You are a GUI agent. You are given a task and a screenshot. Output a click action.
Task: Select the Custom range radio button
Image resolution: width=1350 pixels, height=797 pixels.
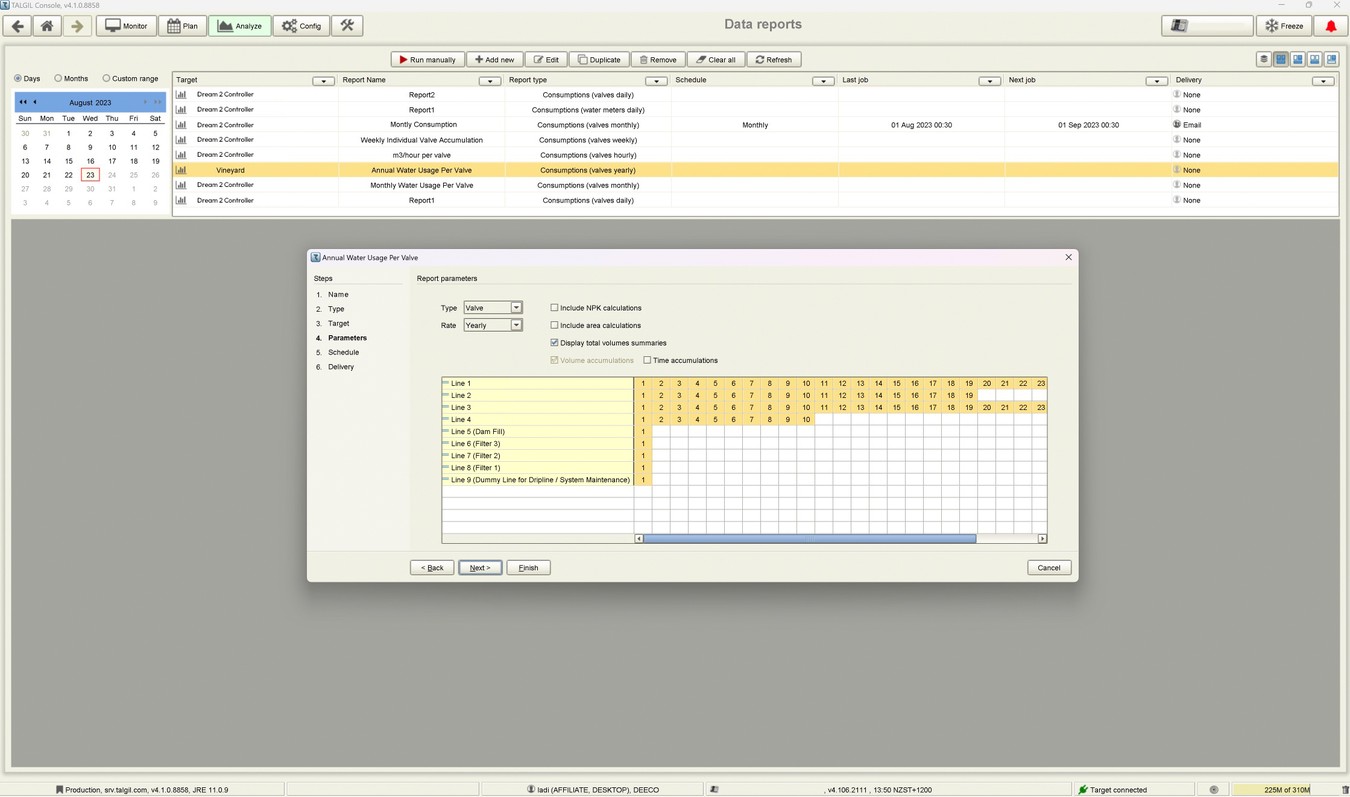tap(106, 78)
